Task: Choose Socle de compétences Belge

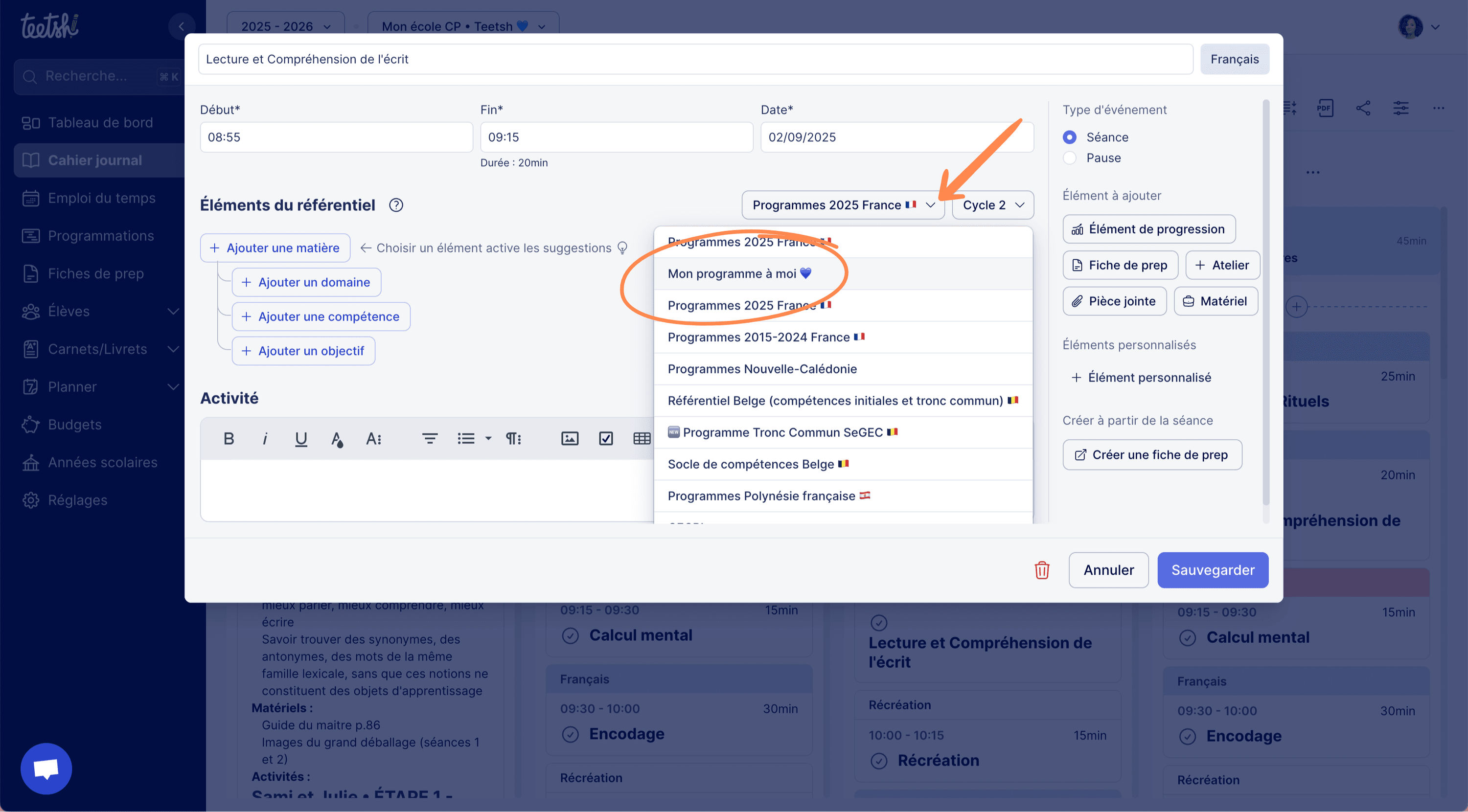Action: tap(843, 464)
